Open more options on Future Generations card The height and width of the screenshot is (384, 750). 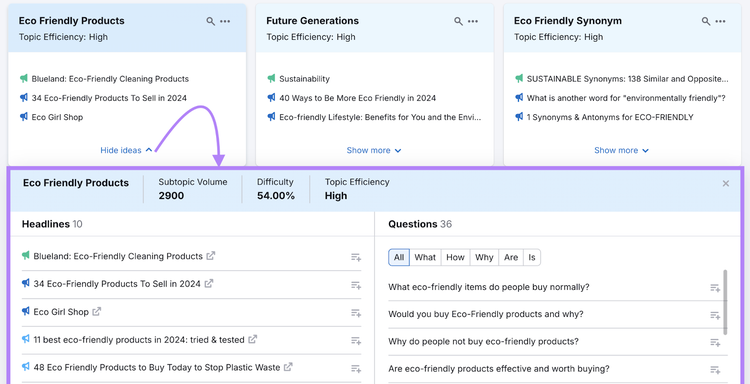(473, 22)
